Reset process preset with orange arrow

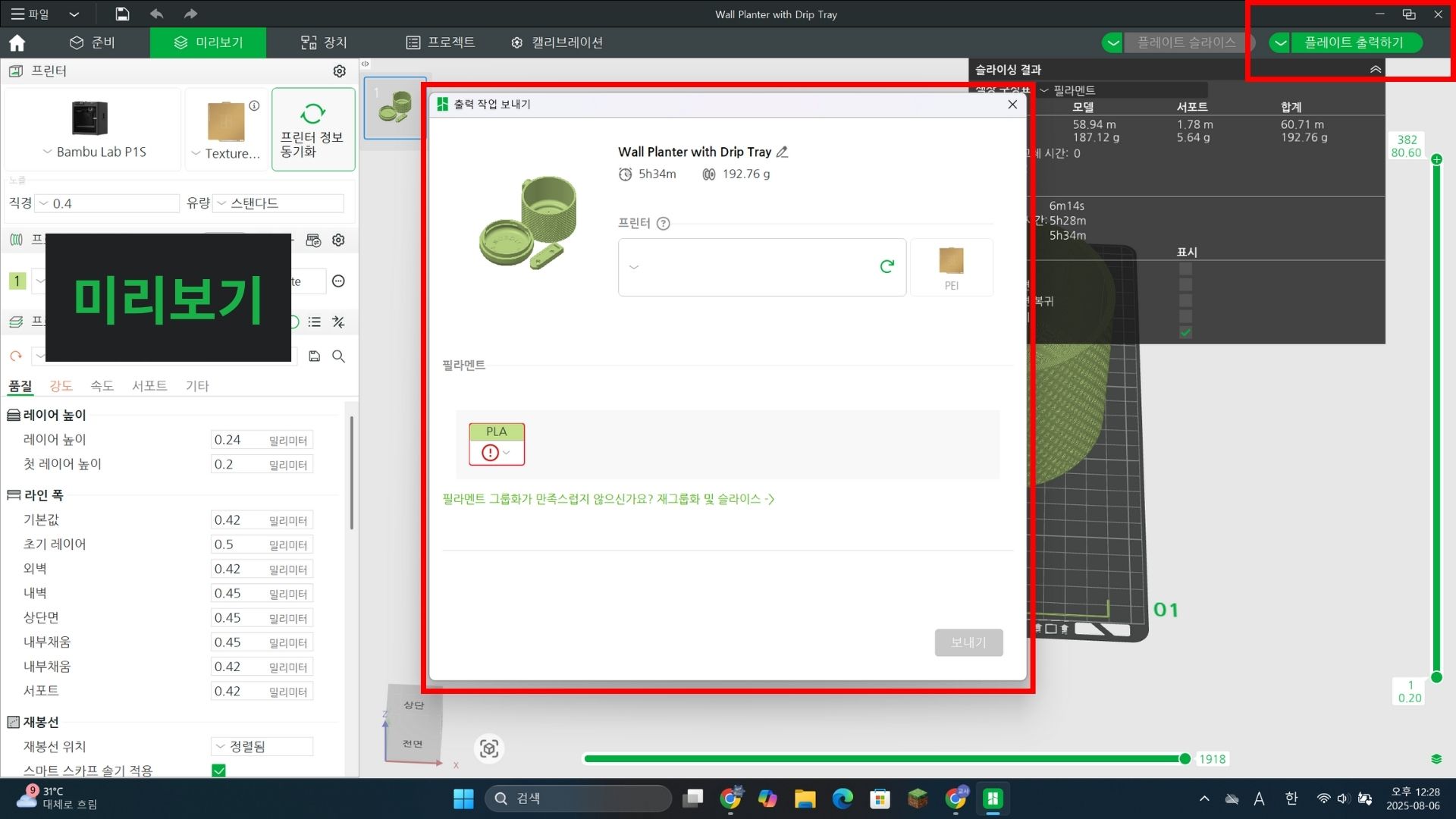[16, 356]
